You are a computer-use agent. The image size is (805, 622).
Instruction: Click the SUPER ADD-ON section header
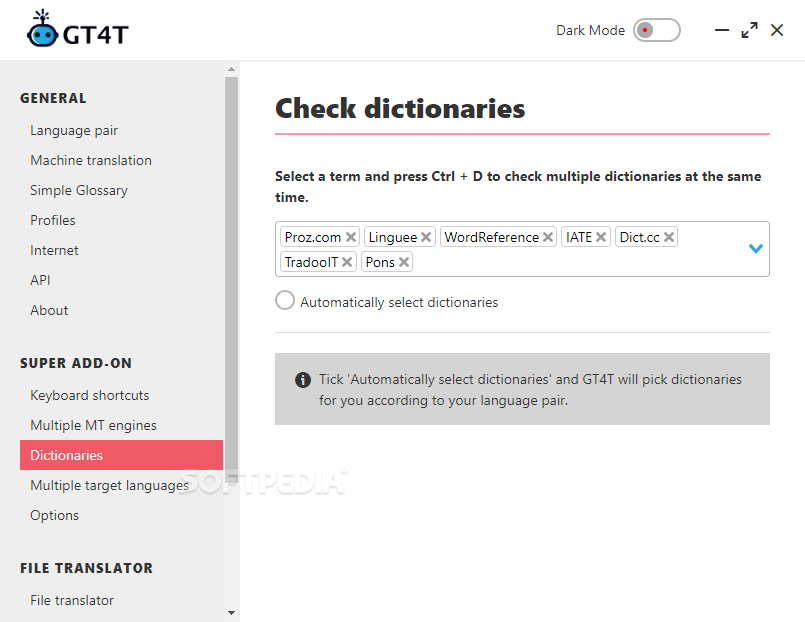(x=76, y=363)
